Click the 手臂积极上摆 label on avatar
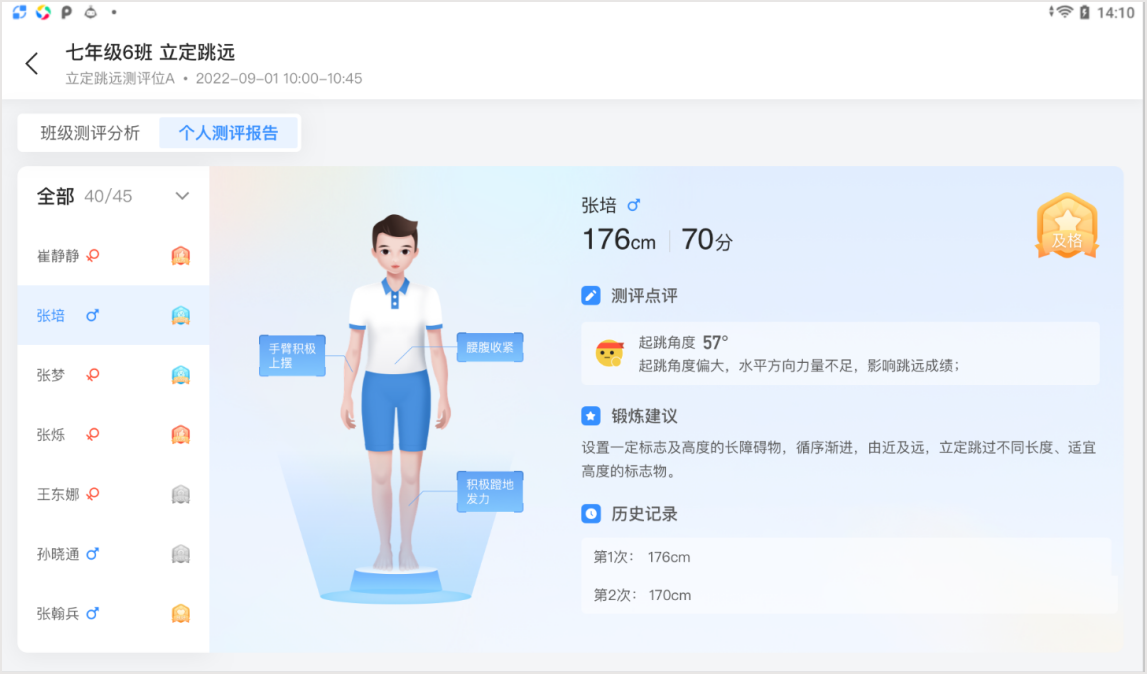The height and width of the screenshot is (674, 1147). tap(292, 356)
